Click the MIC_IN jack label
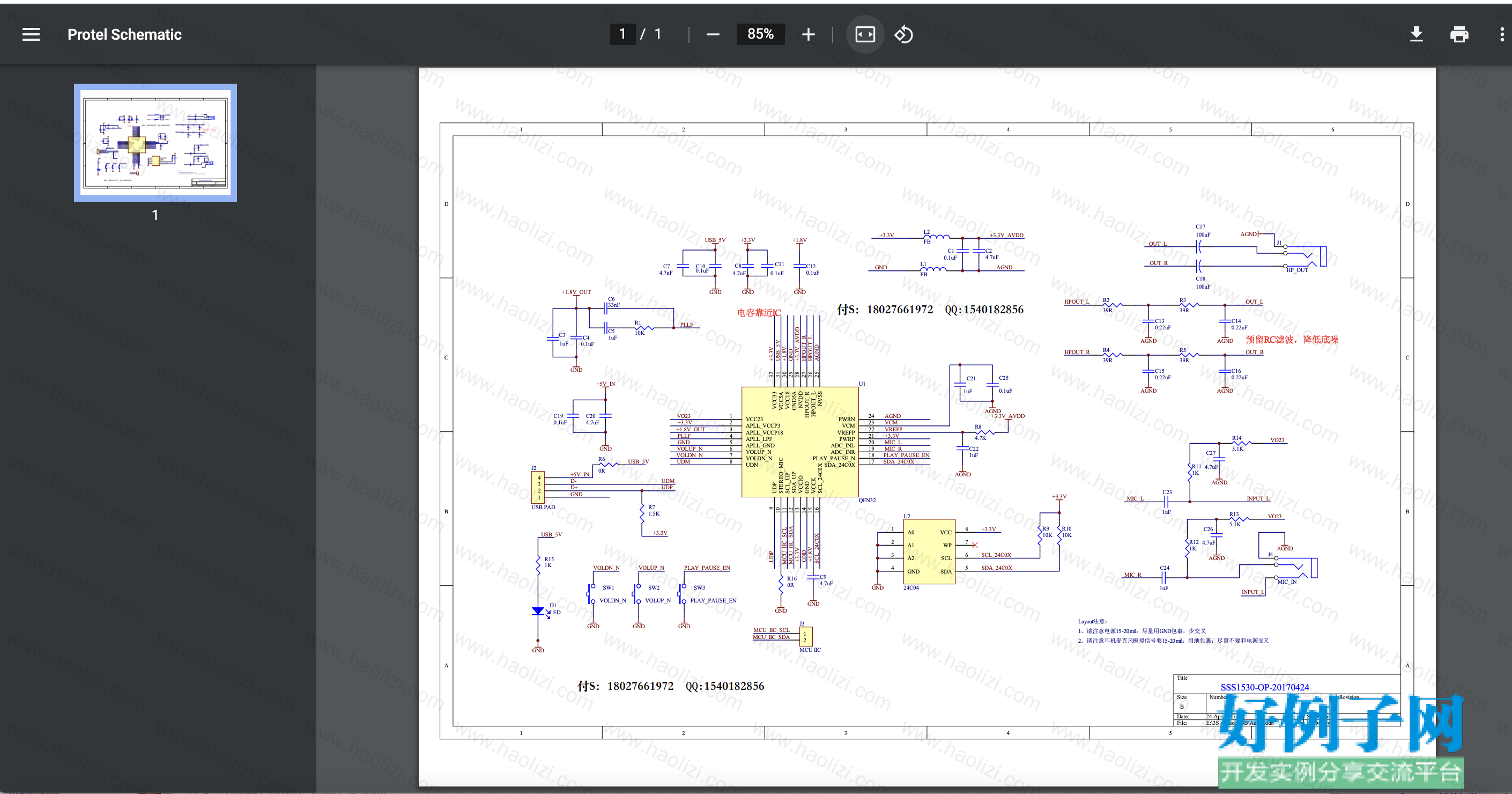This screenshot has height=794, width=1512. [x=1287, y=582]
